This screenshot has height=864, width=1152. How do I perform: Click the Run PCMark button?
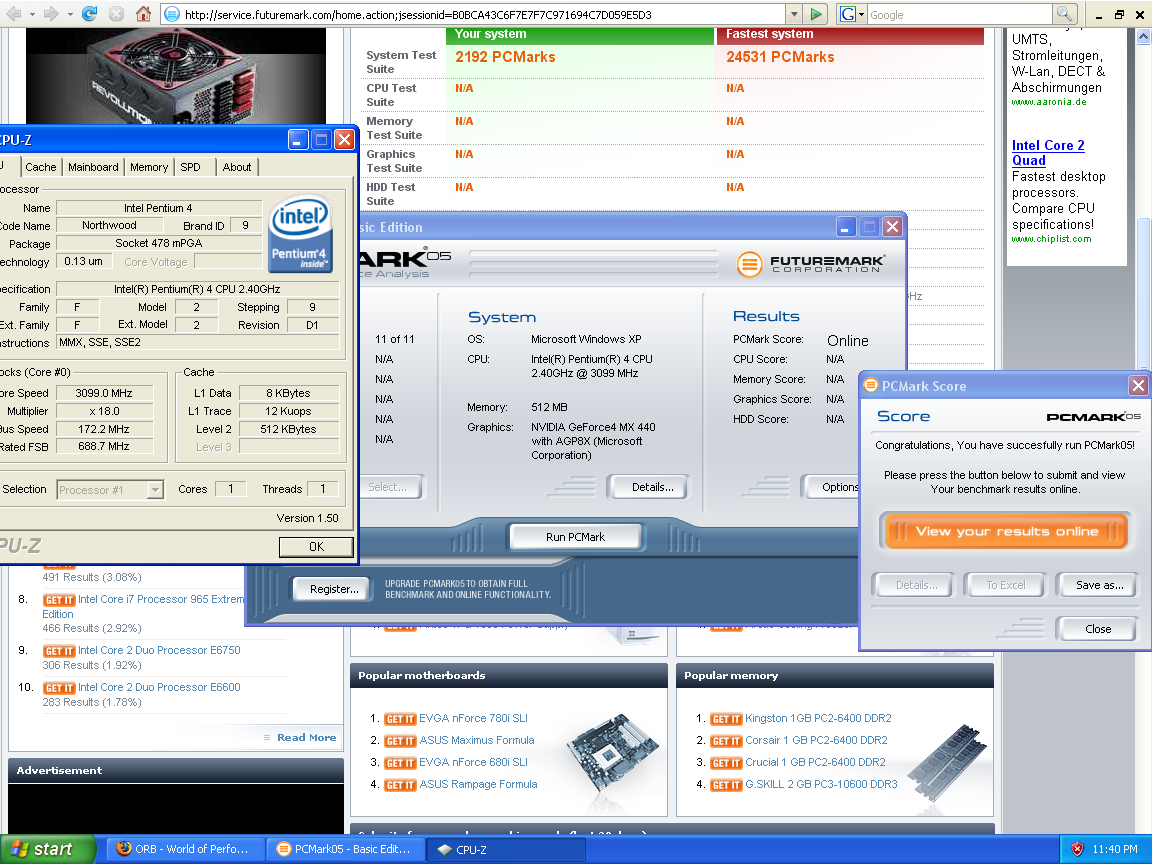[575, 537]
